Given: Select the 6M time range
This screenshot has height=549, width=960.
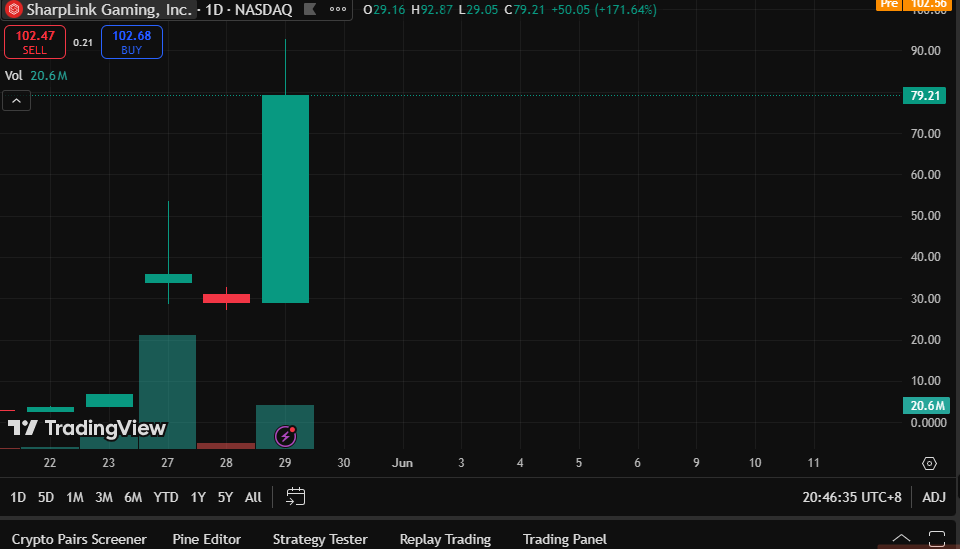Looking at the screenshot, I should tap(133, 497).
